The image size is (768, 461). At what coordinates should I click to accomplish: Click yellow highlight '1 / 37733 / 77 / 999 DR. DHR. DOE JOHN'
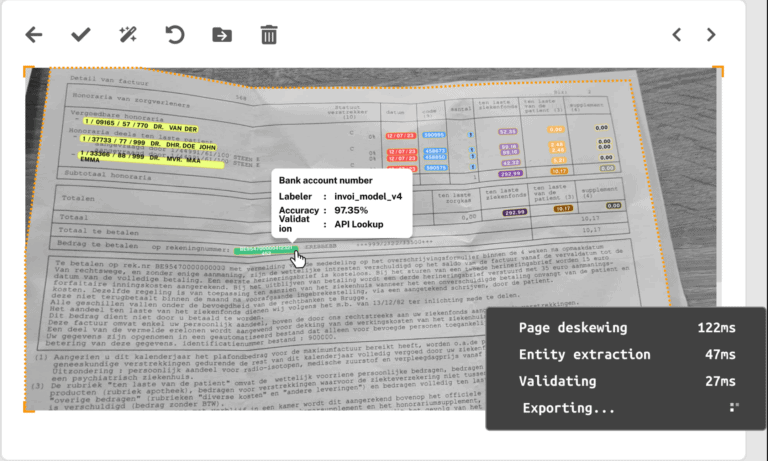tap(148, 143)
